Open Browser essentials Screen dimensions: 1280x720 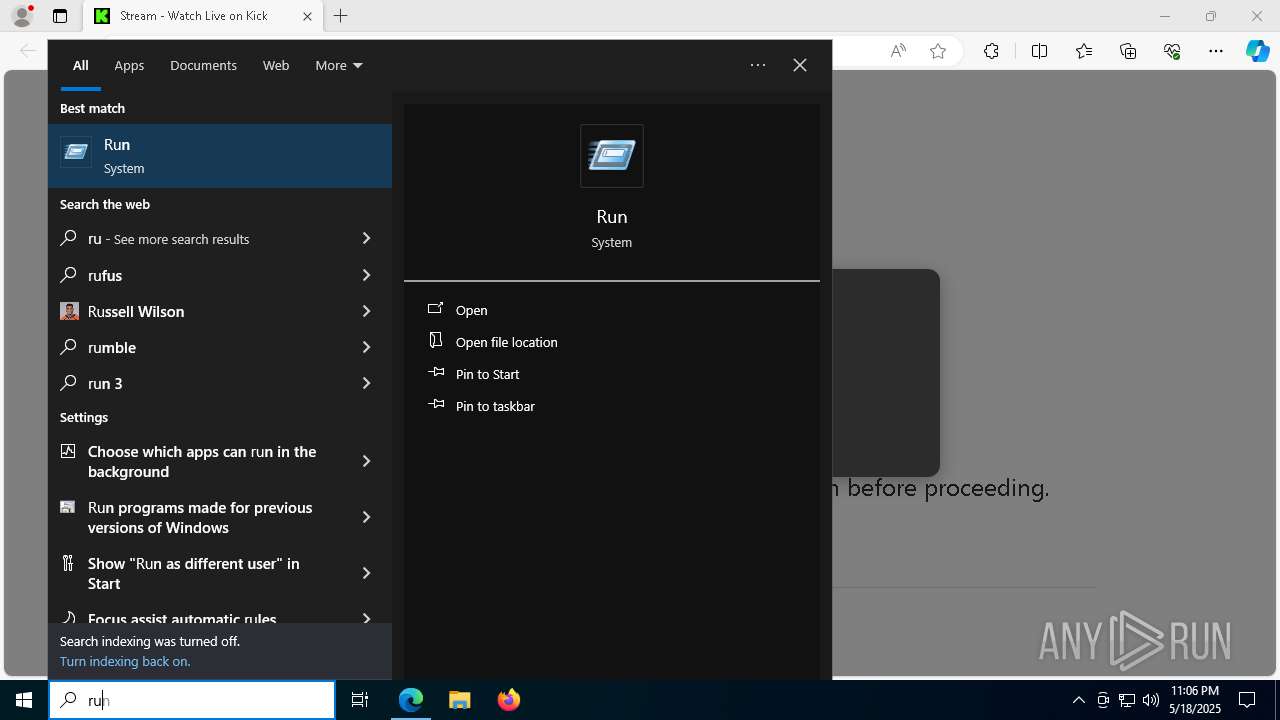[x=1172, y=51]
